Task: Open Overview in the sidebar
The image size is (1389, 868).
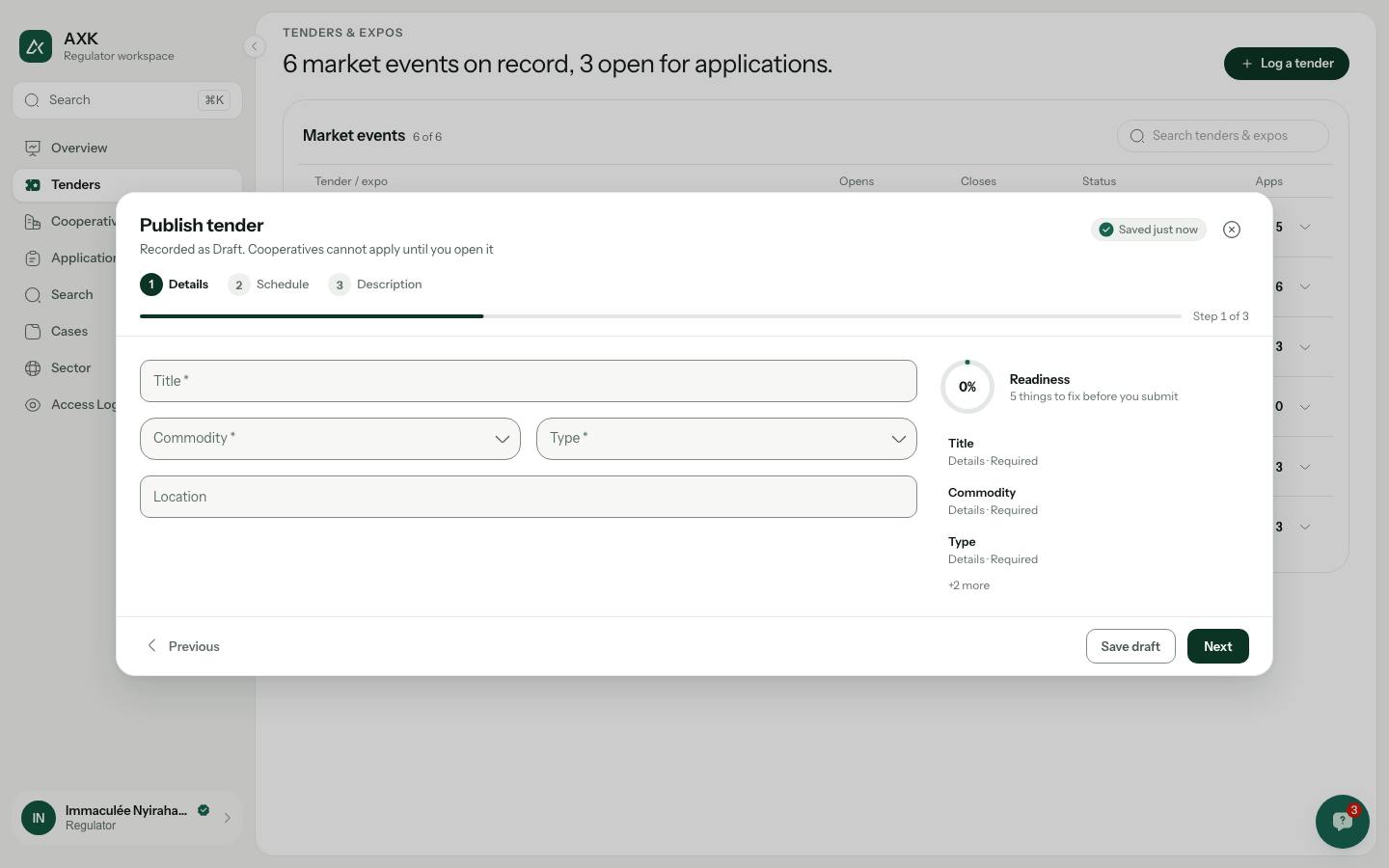Action: tap(127, 148)
